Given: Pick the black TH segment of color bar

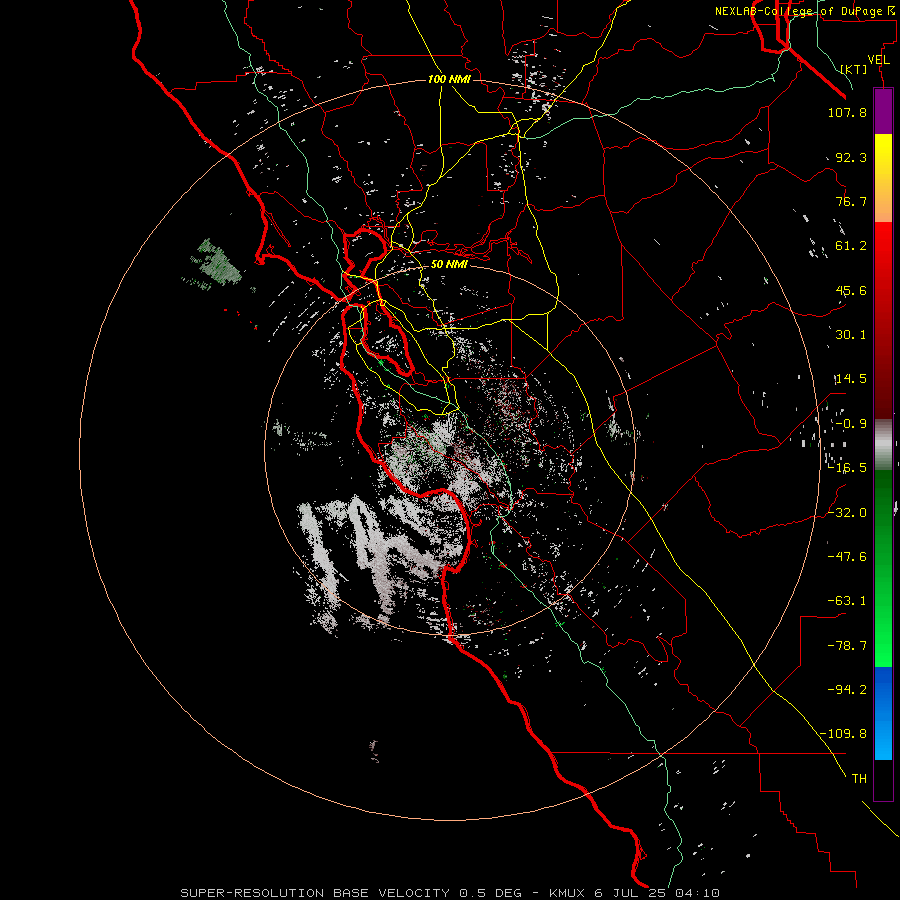Looking at the screenshot, I should click(x=883, y=780).
